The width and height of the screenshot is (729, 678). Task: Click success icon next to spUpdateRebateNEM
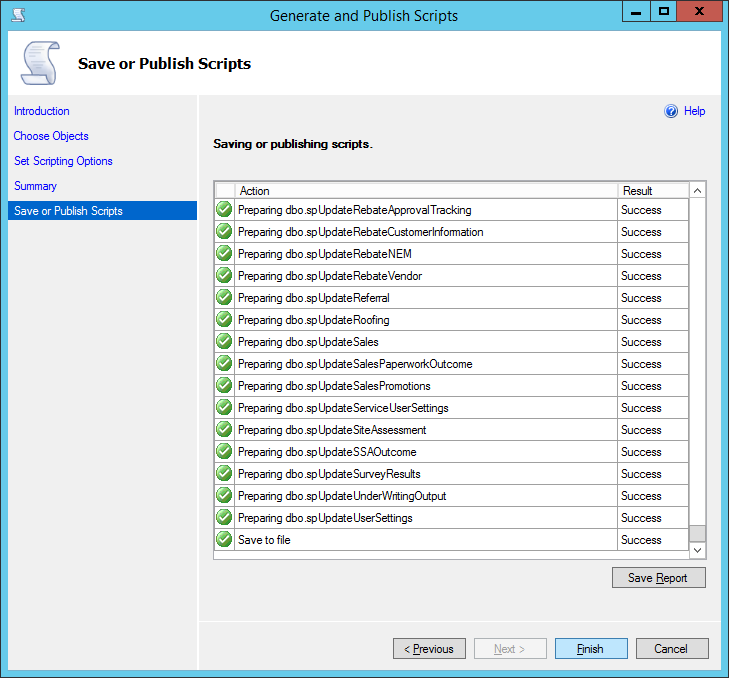224,254
